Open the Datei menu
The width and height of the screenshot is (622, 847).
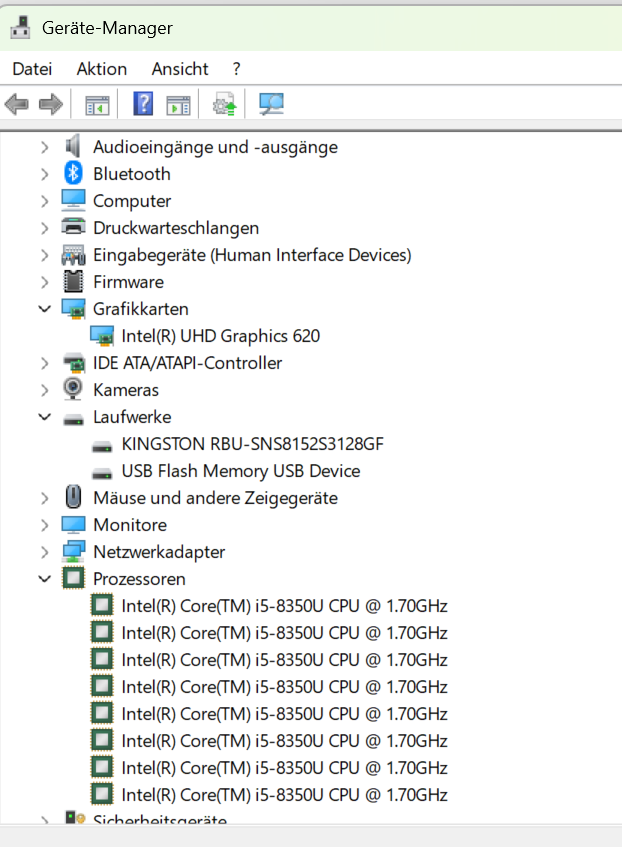(x=32, y=69)
